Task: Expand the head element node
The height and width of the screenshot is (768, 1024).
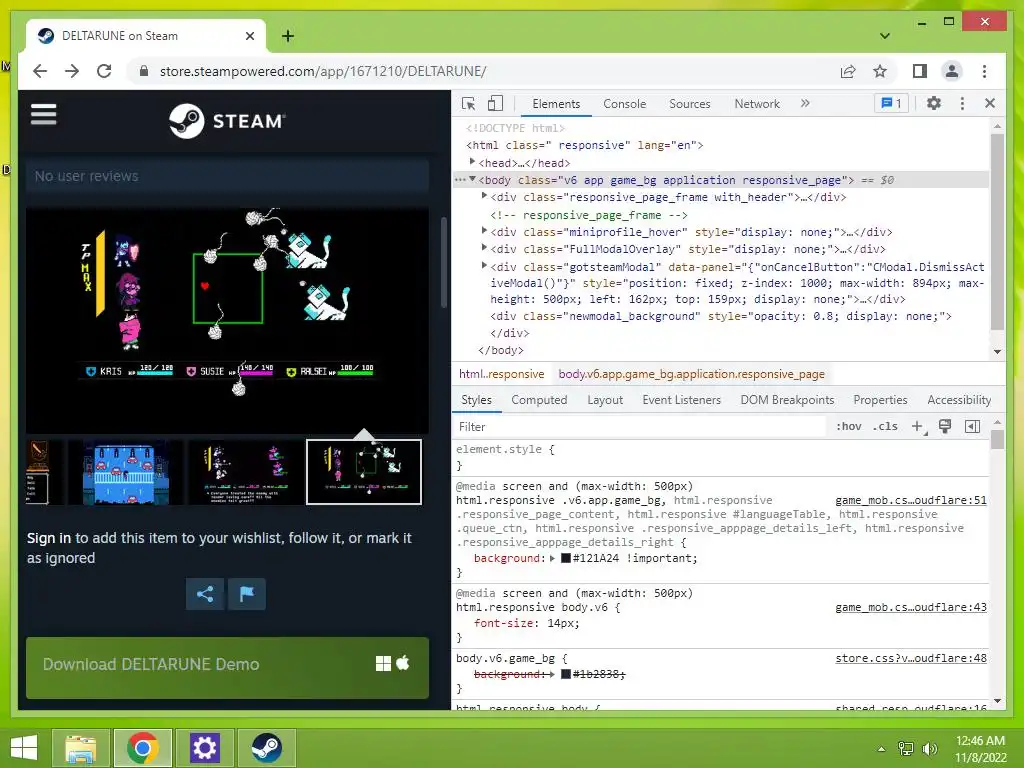Action: click(x=472, y=161)
